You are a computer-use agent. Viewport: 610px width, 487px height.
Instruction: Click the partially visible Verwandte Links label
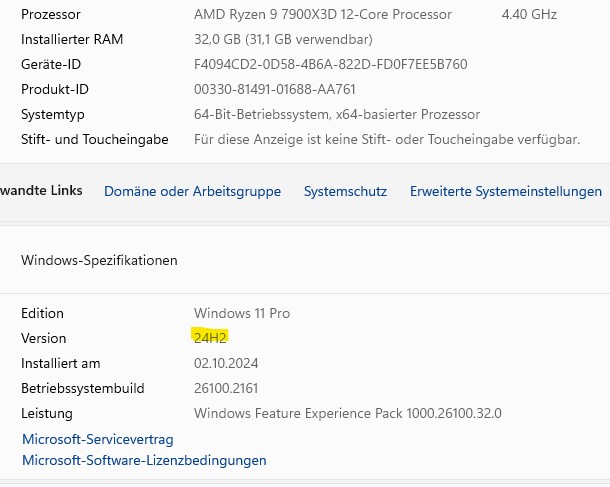(42, 191)
